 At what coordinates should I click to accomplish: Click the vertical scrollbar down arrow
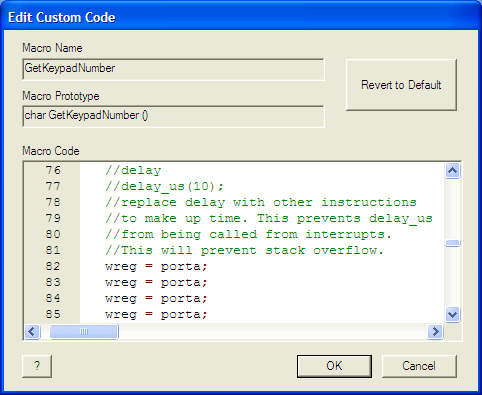tap(452, 314)
